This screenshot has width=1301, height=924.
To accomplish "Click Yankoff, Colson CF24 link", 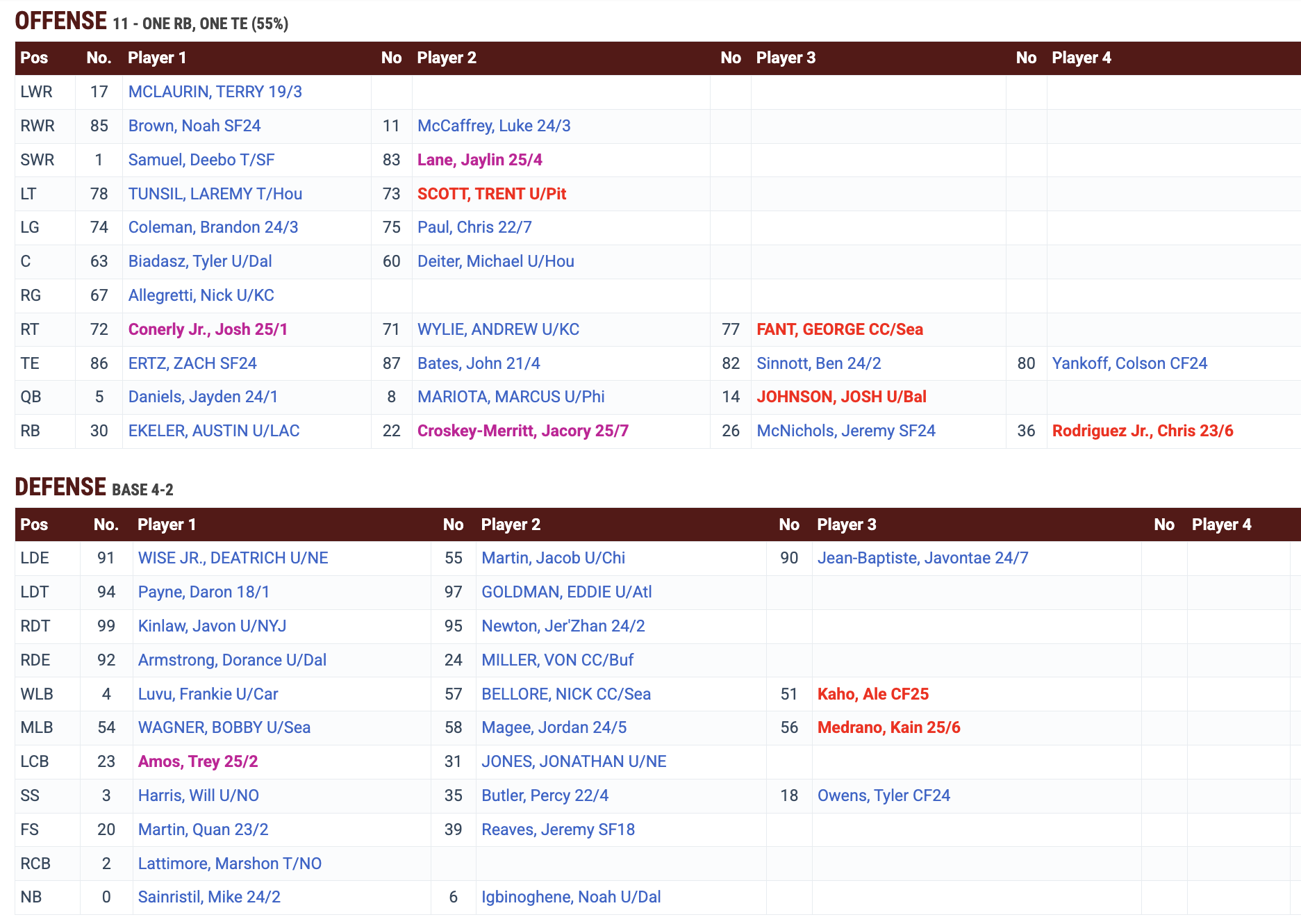I will (x=1129, y=363).
